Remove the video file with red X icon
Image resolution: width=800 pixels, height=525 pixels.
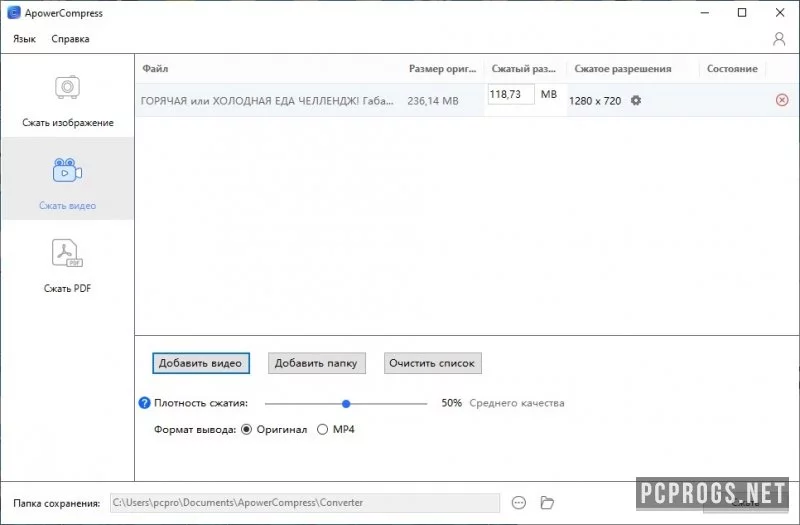(x=782, y=100)
